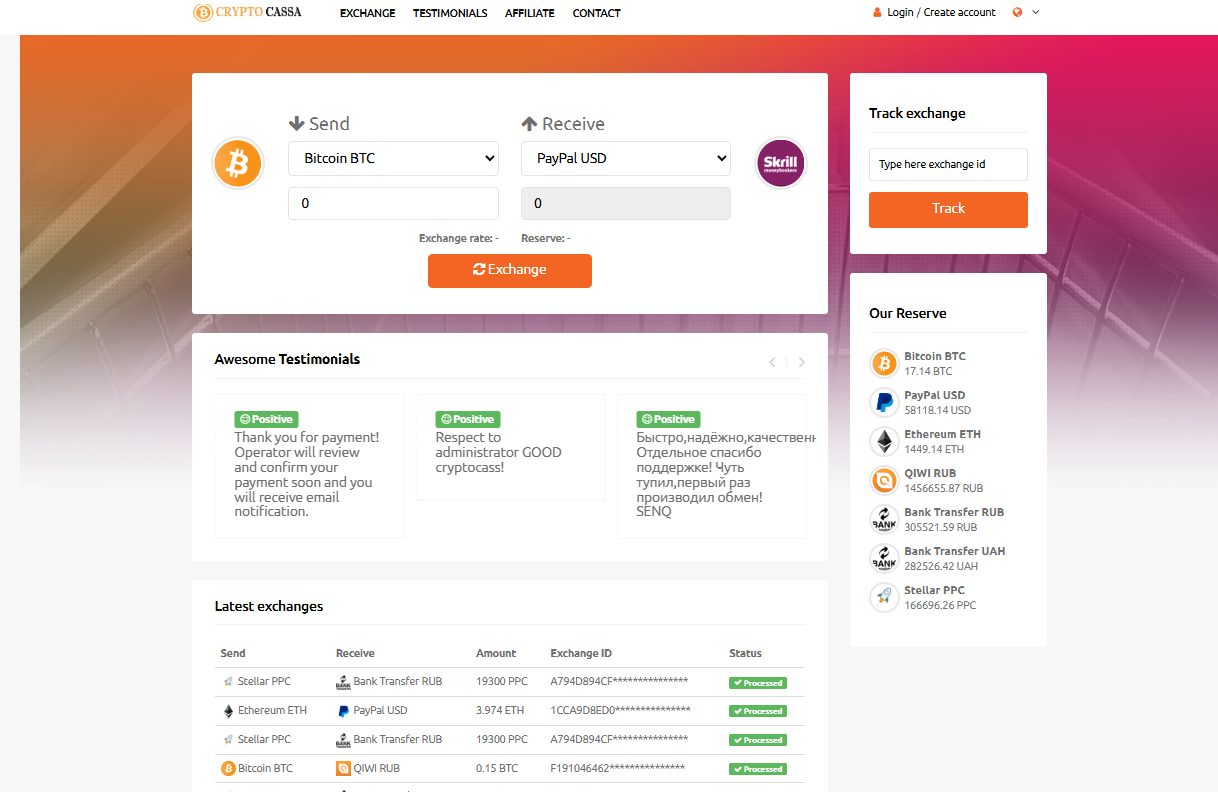This screenshot has width=1218, height=792.
Task: Click Positive badge on 'Thank you for payment' testimonial
Action: tap(266, 419)
